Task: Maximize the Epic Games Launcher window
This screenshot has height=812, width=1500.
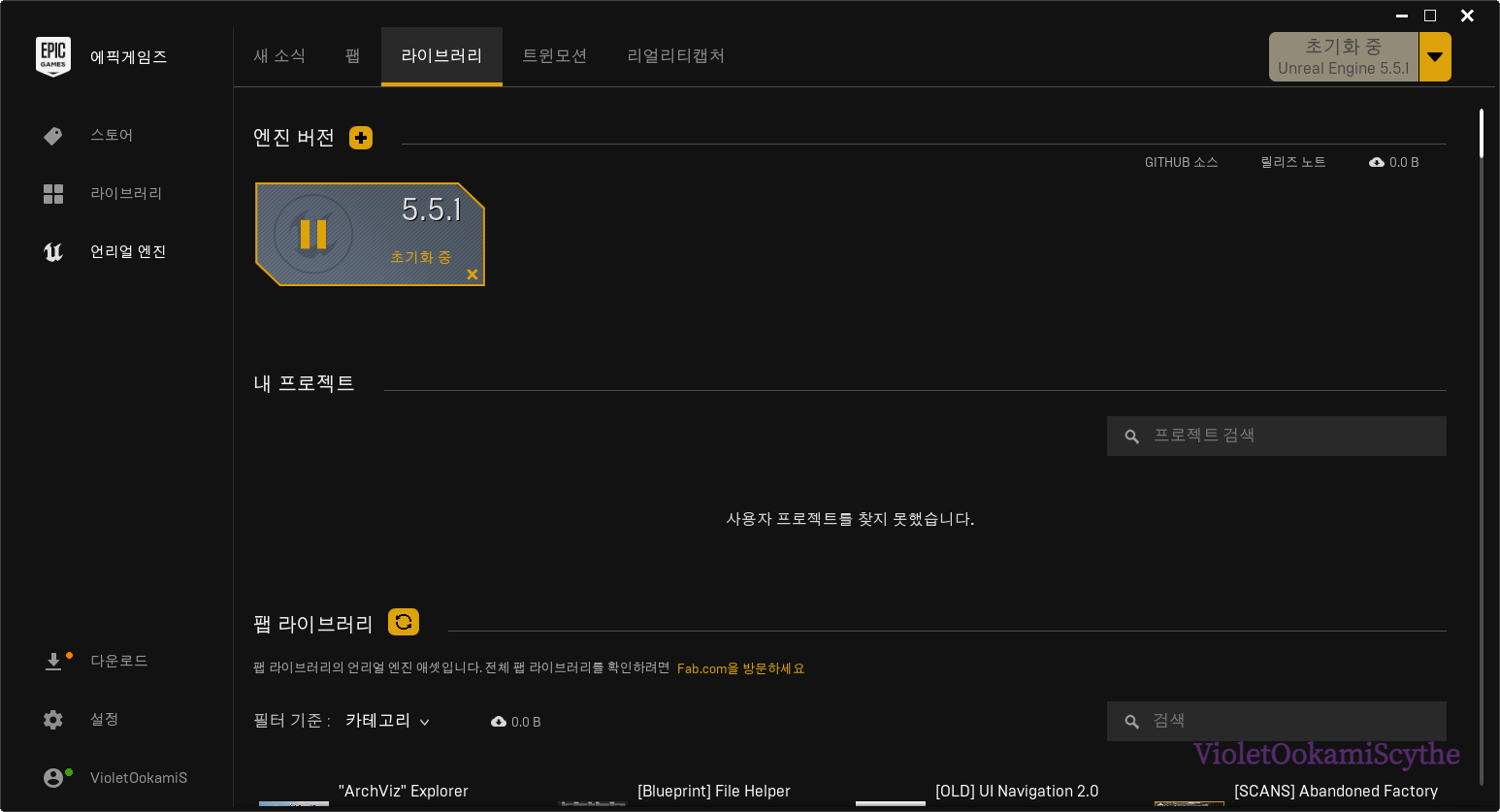Action: (x=1430, y=16)
